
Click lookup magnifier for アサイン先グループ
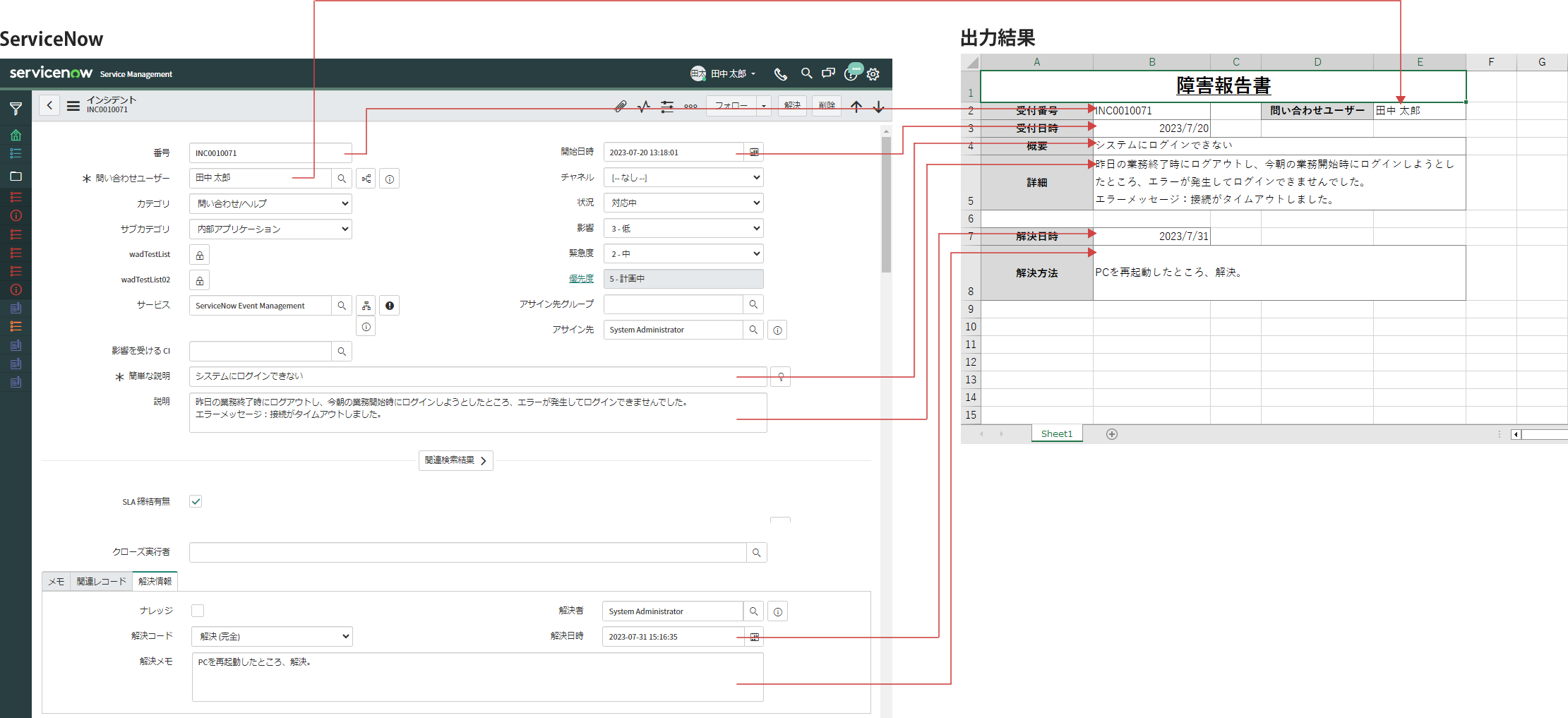[x=753, y=304]
